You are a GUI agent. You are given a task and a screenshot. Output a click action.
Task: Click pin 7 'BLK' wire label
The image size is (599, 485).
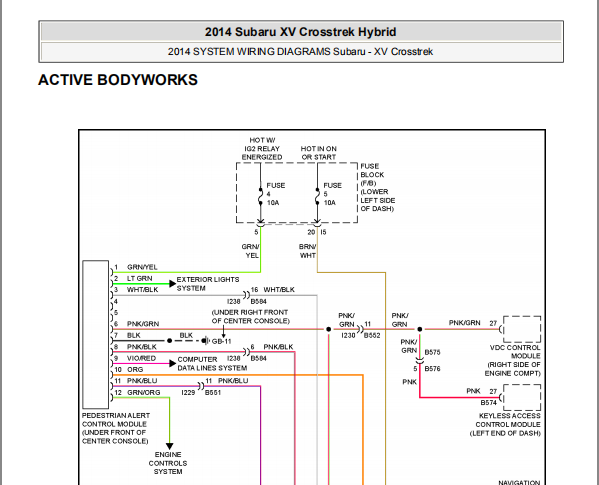click(134, 335)
